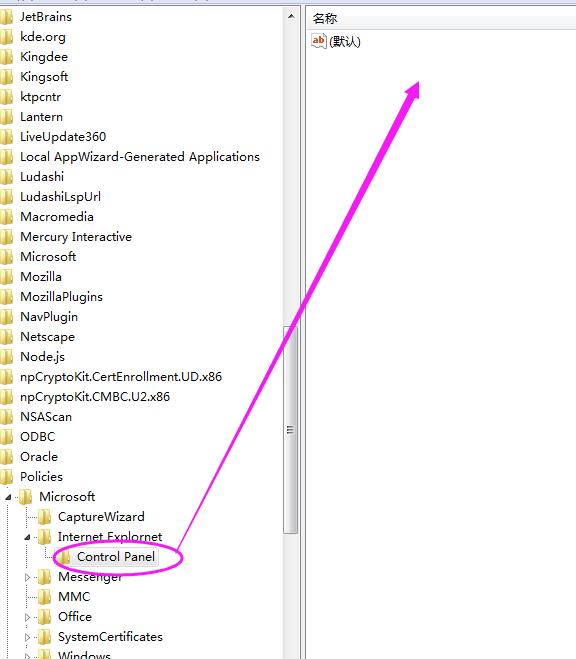576x659 pixels.
Task: Click the CaptureWizard folder icon
Action: (x=45, y=517)
